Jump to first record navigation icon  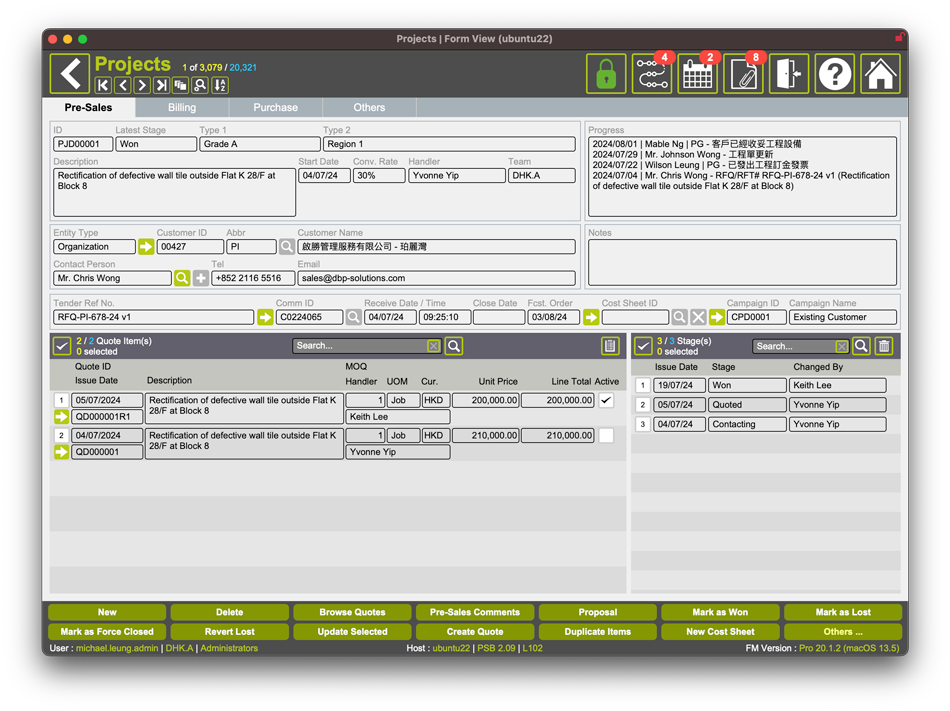pyautogui.click(x=103, y=86)
